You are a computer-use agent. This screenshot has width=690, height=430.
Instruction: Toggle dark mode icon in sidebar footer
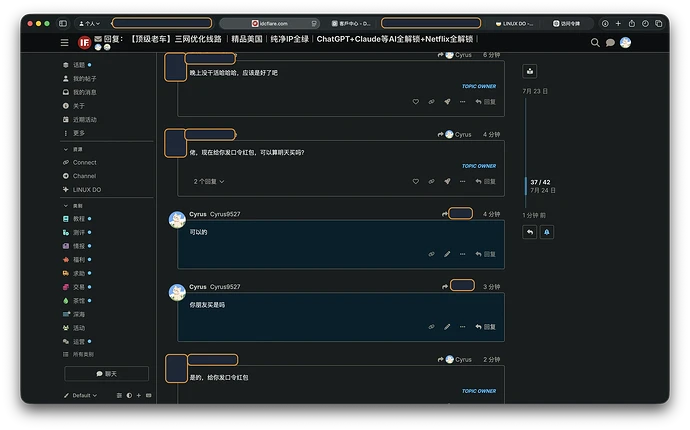pos(129,395)
